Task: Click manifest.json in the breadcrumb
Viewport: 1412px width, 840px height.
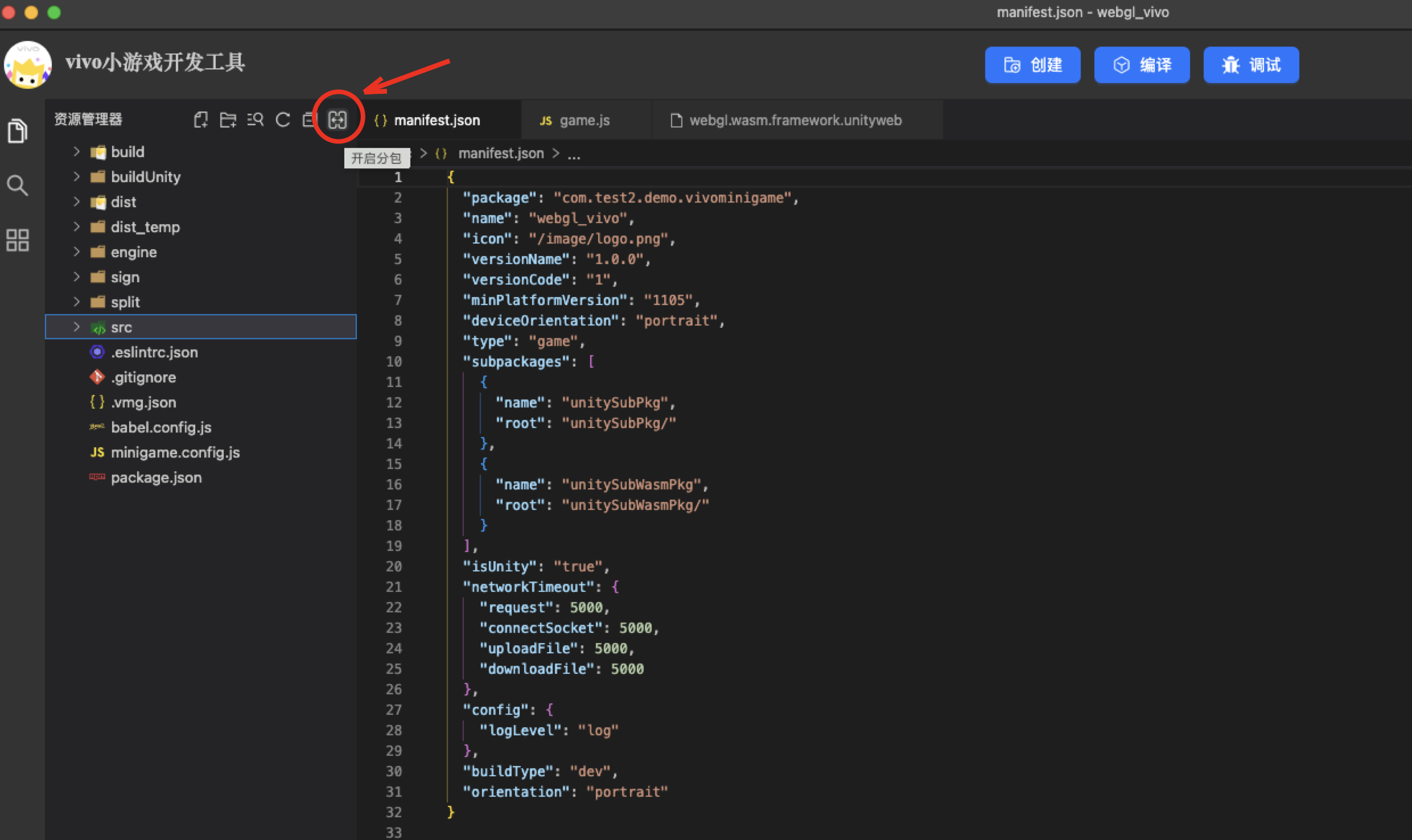Action: click(501, 154)
